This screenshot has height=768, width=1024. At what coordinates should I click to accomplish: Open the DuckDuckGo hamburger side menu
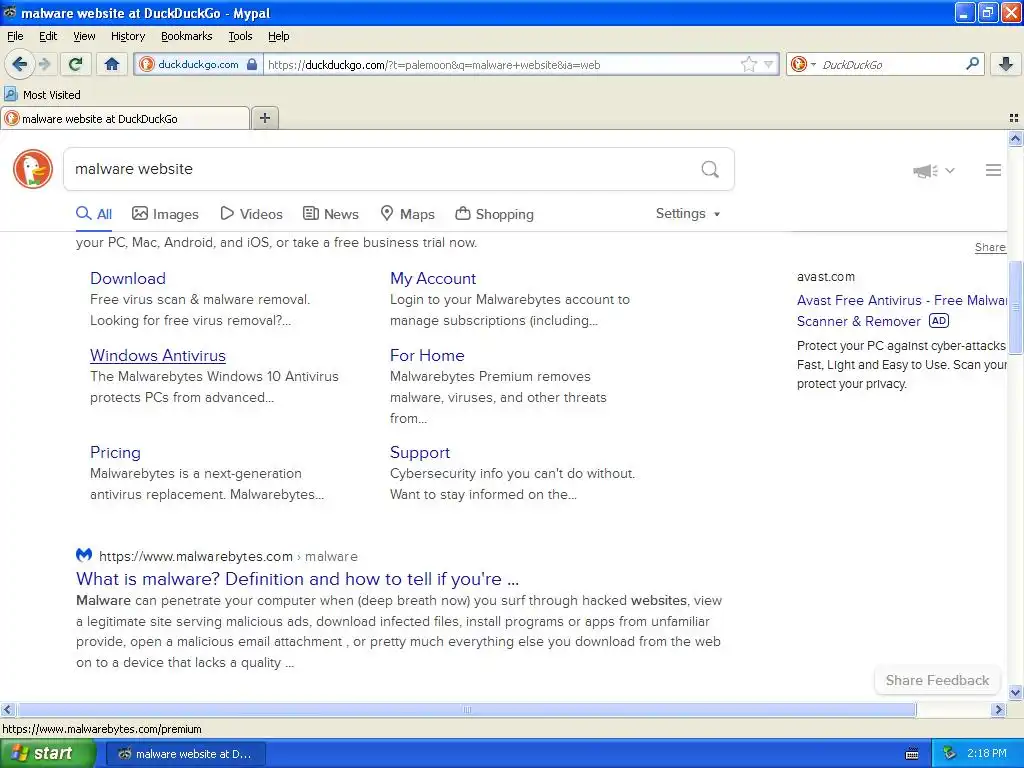(993, 170)
